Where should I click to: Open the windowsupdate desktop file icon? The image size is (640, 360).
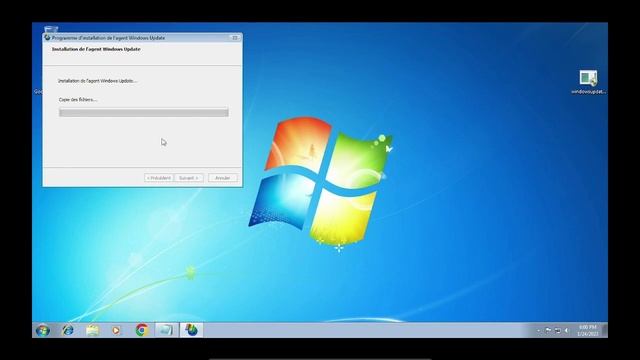pos(588,82)
